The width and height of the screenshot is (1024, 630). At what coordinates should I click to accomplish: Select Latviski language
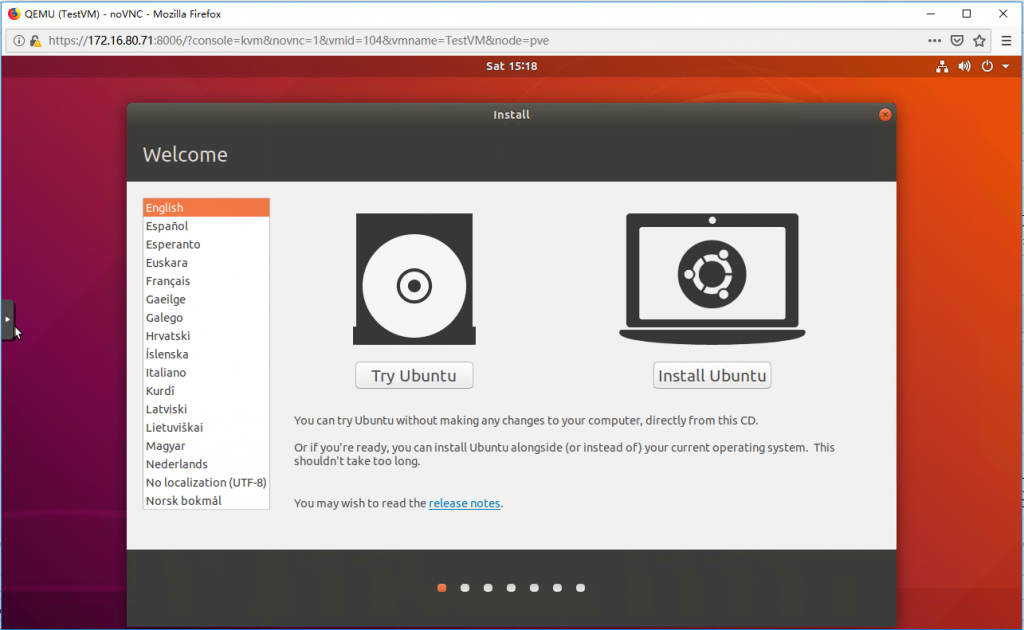[206, 409]
